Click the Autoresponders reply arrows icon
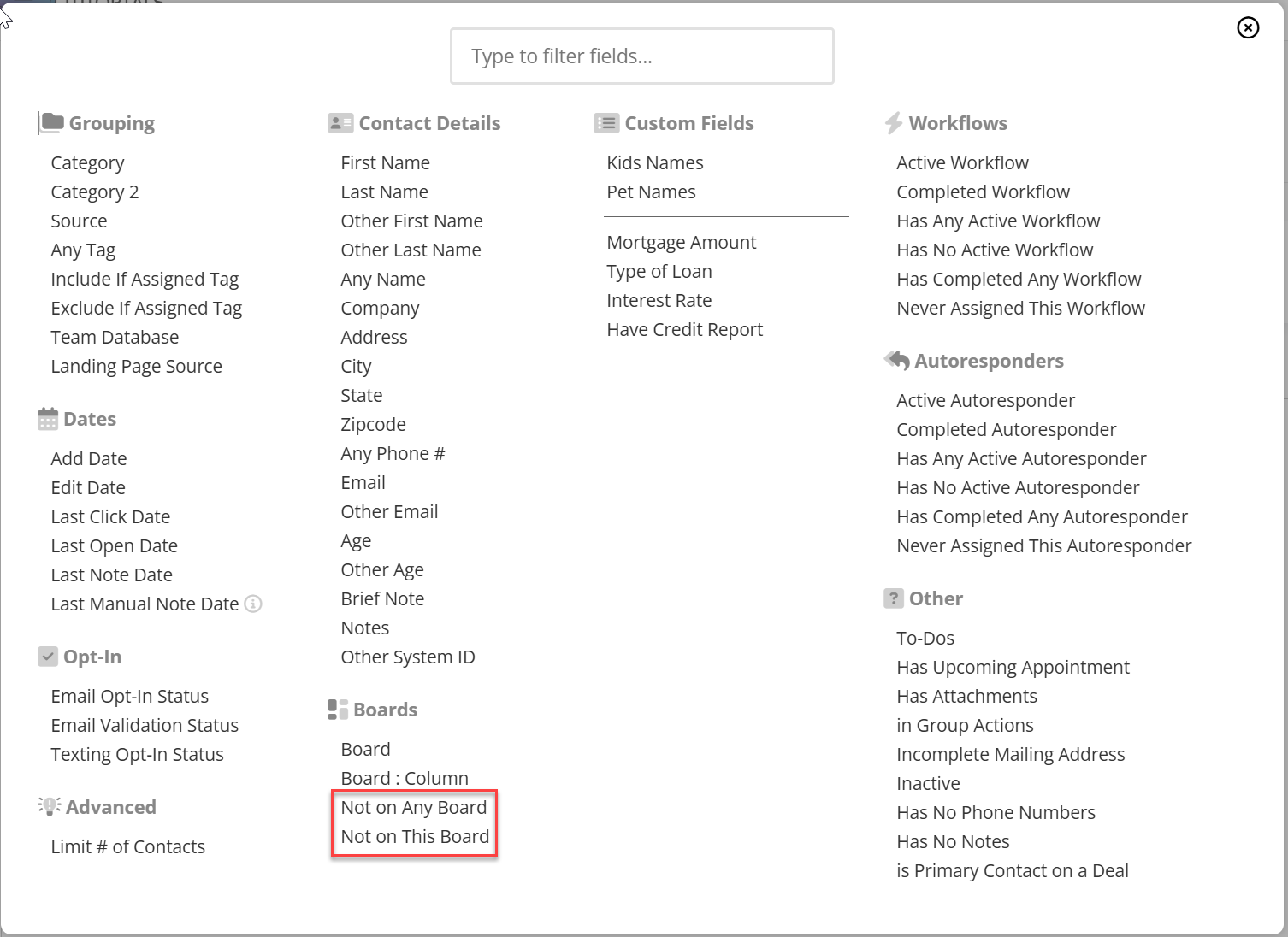Screen dimensions: 1288x937 click(897, 361)
